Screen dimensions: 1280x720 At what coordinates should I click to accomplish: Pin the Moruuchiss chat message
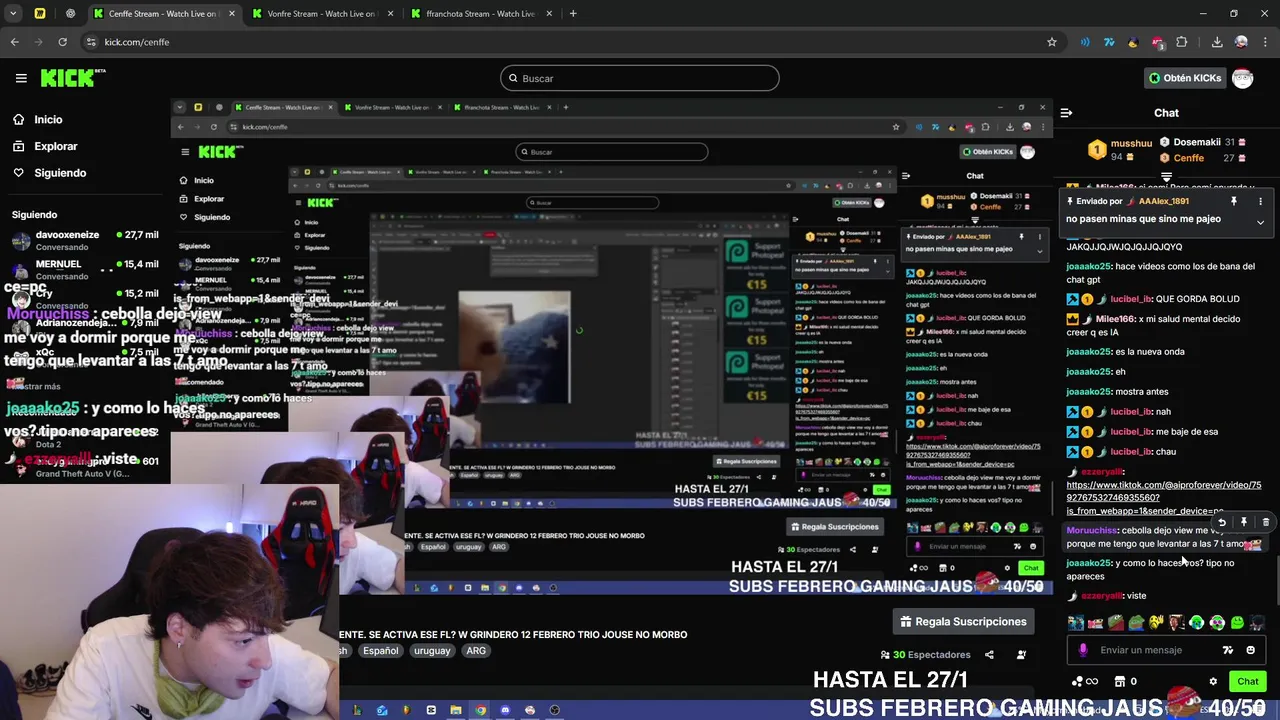[x=1244, y=522]
